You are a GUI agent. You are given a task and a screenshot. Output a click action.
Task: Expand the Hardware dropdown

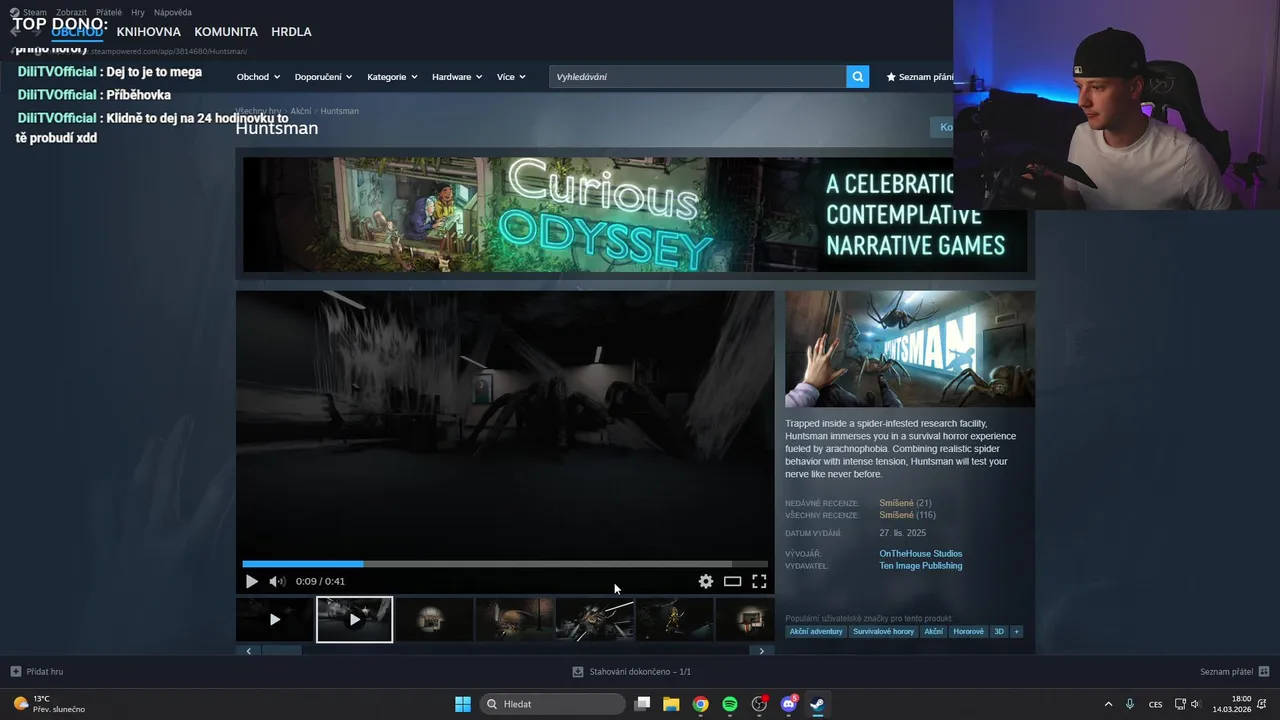tap(457, 77)
